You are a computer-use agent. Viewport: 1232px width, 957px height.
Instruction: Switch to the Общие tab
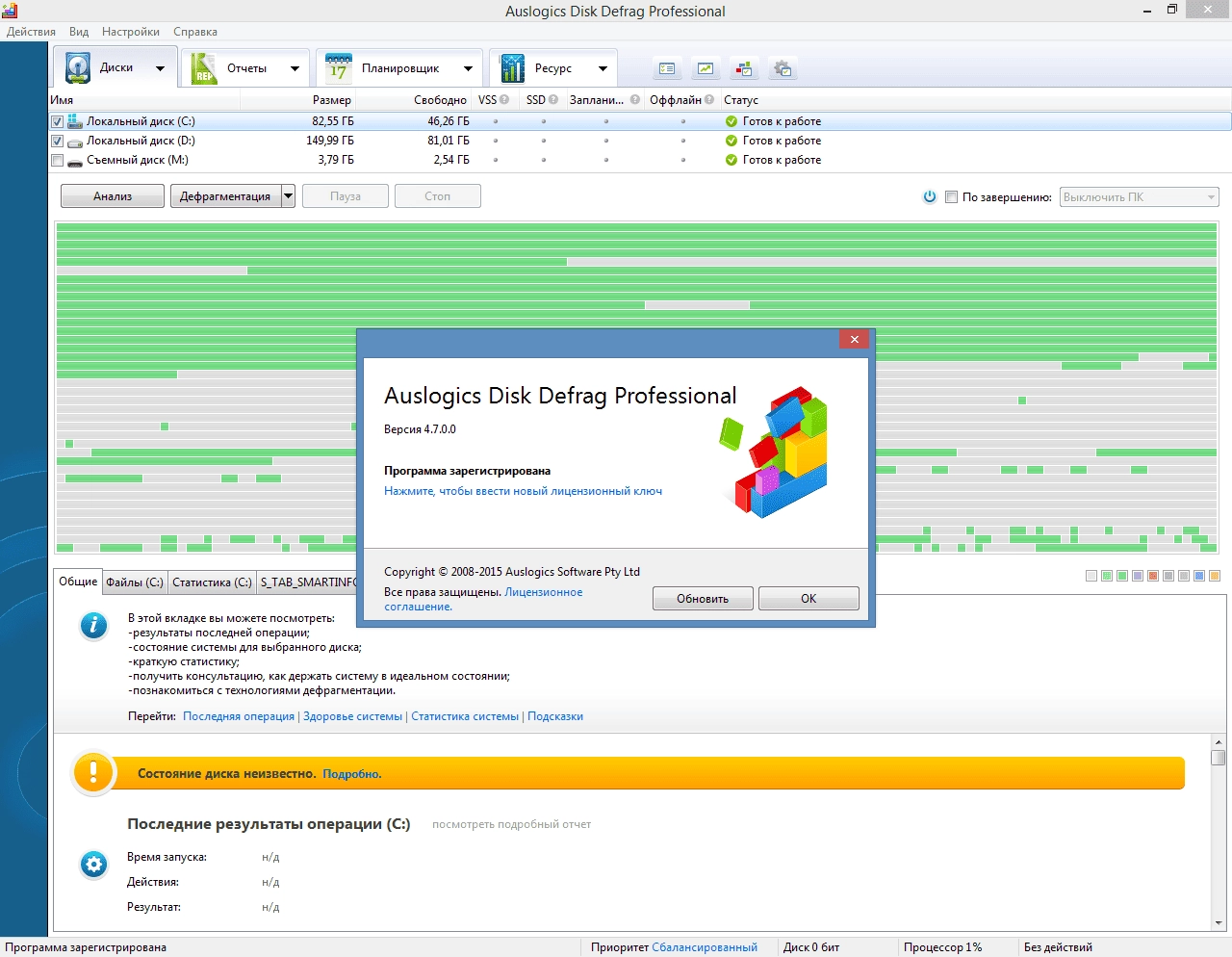pos(78,581)
